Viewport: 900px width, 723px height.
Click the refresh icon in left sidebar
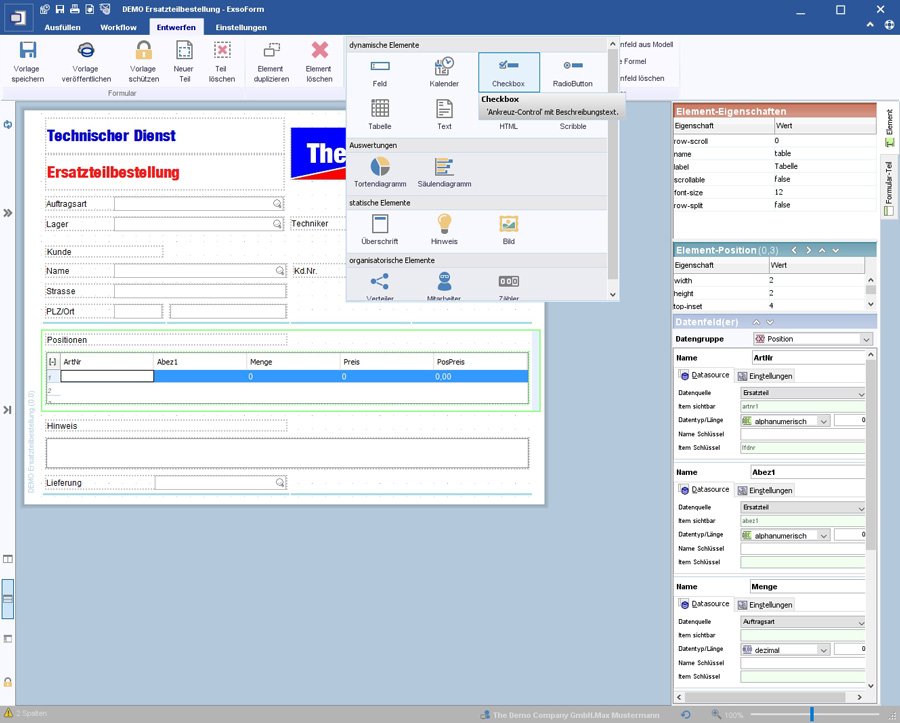click(8, 125)
